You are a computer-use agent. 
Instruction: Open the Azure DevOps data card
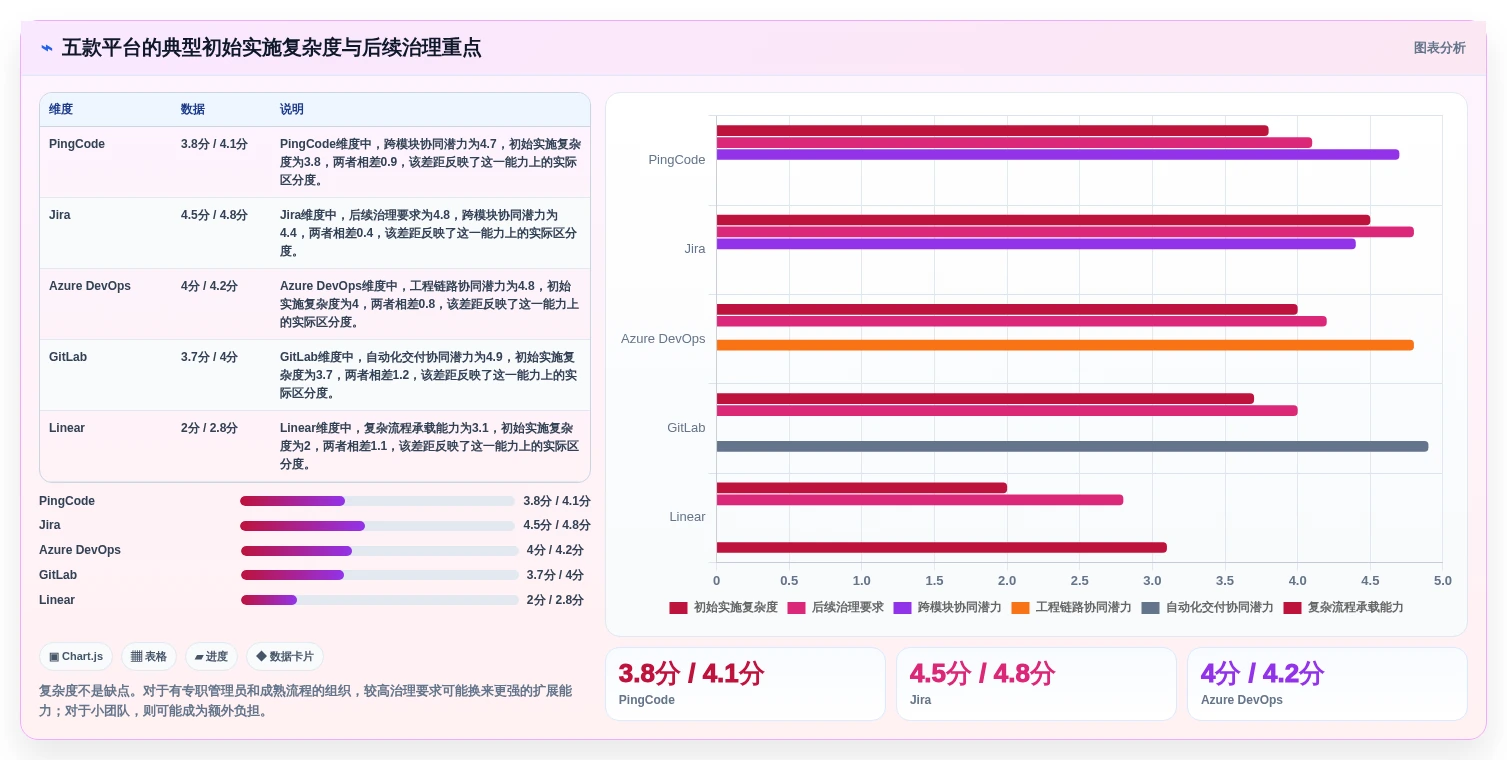[1327, 684]
